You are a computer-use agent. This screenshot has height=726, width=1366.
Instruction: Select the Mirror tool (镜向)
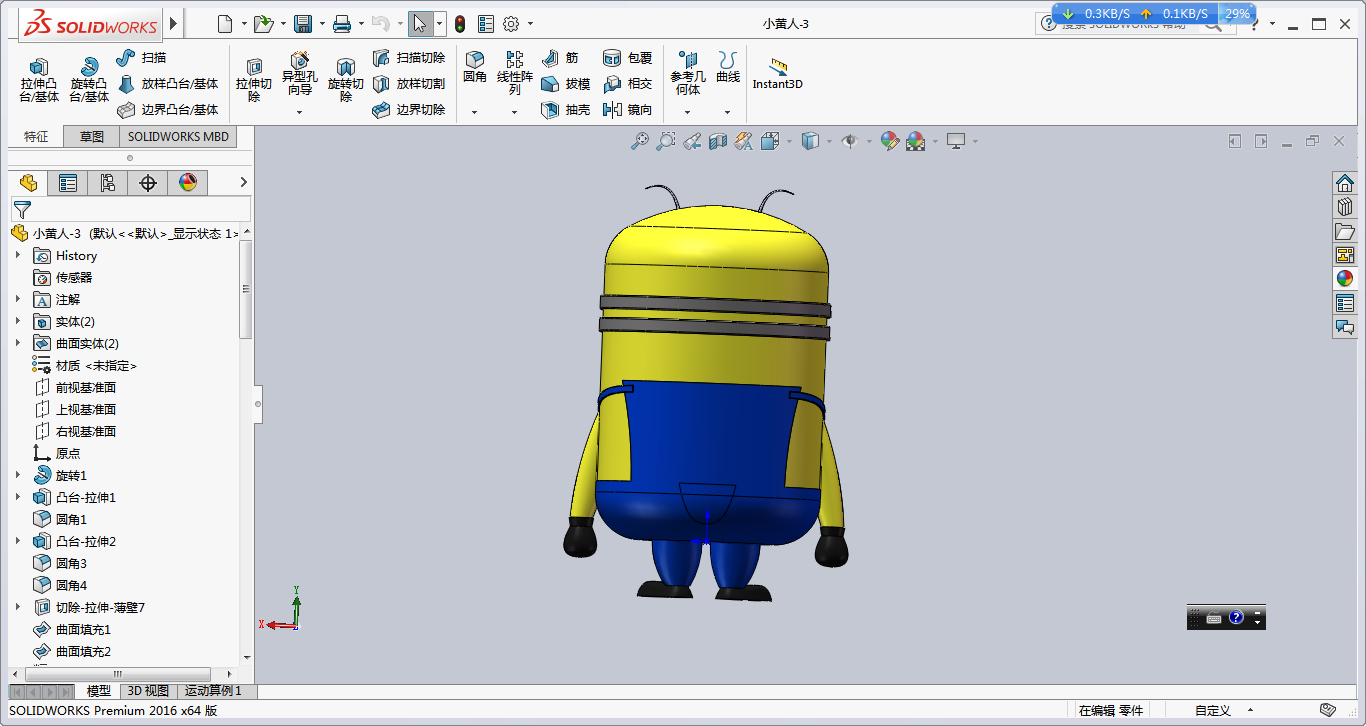pos(627,110)
